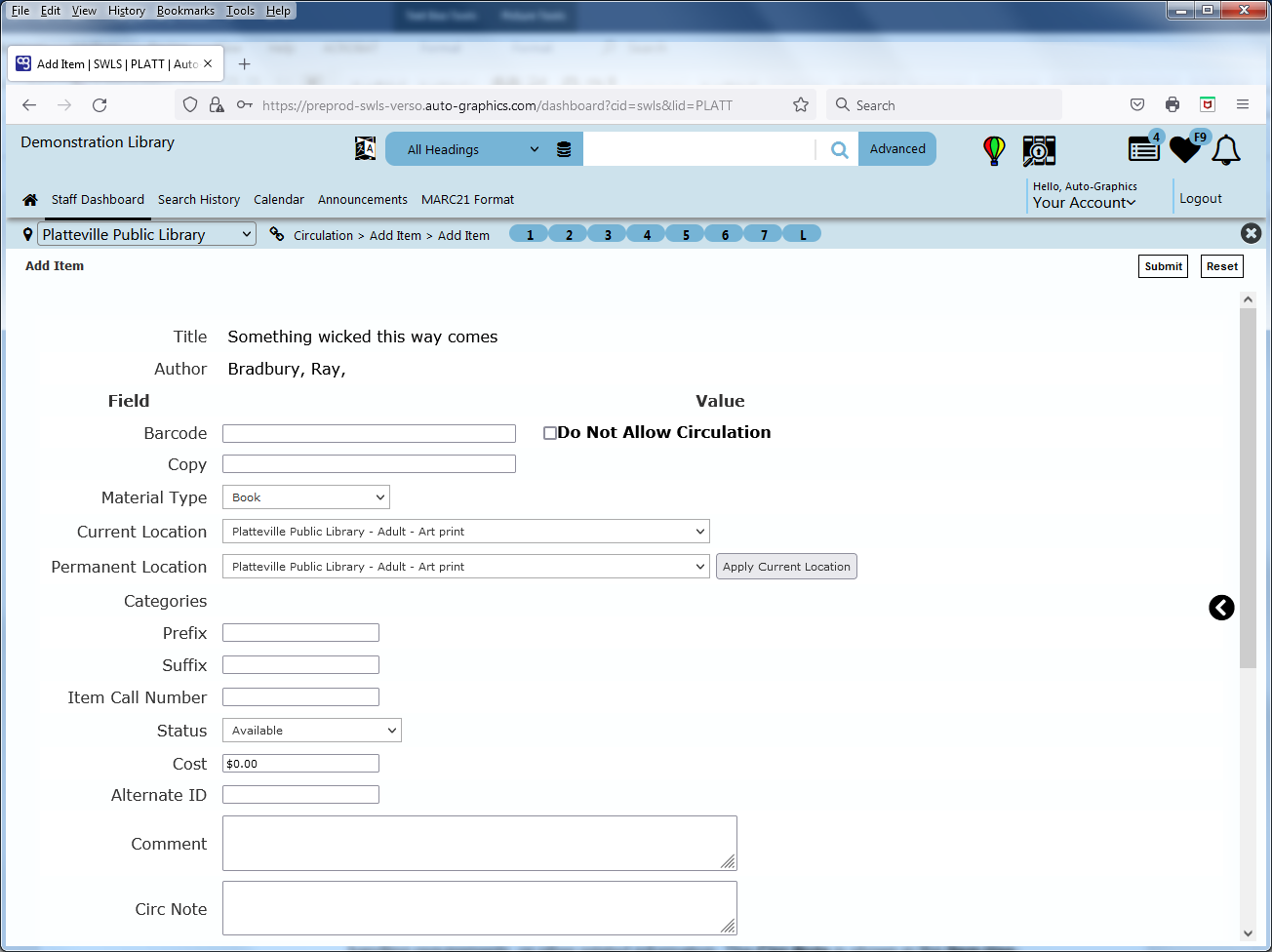Select the Staff Dashboard tab

98,200
